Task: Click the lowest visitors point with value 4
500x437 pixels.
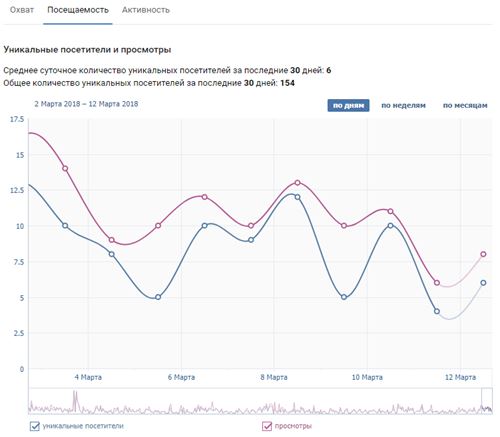Action: pos(437,311)
